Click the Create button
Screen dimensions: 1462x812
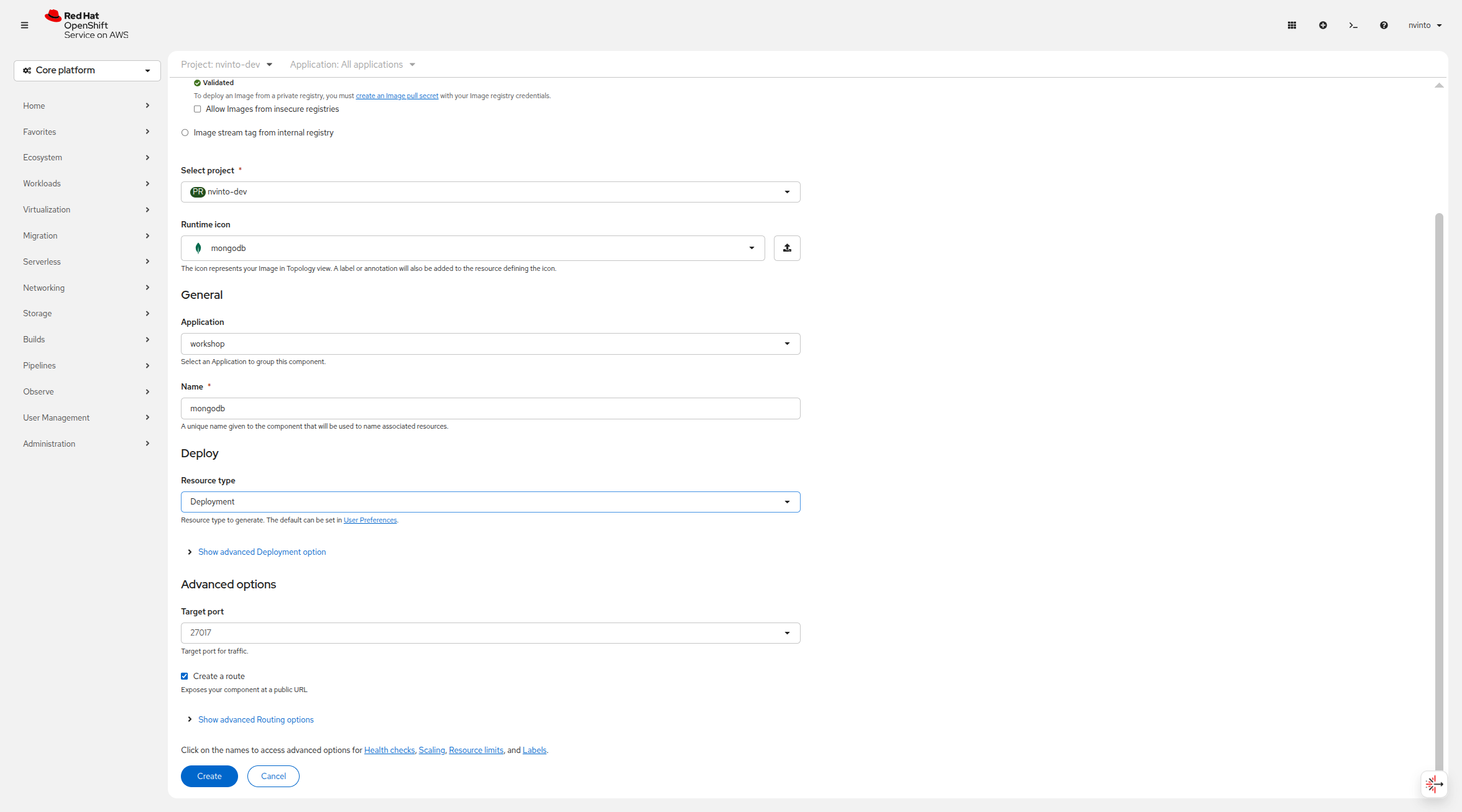pos(209,776)
